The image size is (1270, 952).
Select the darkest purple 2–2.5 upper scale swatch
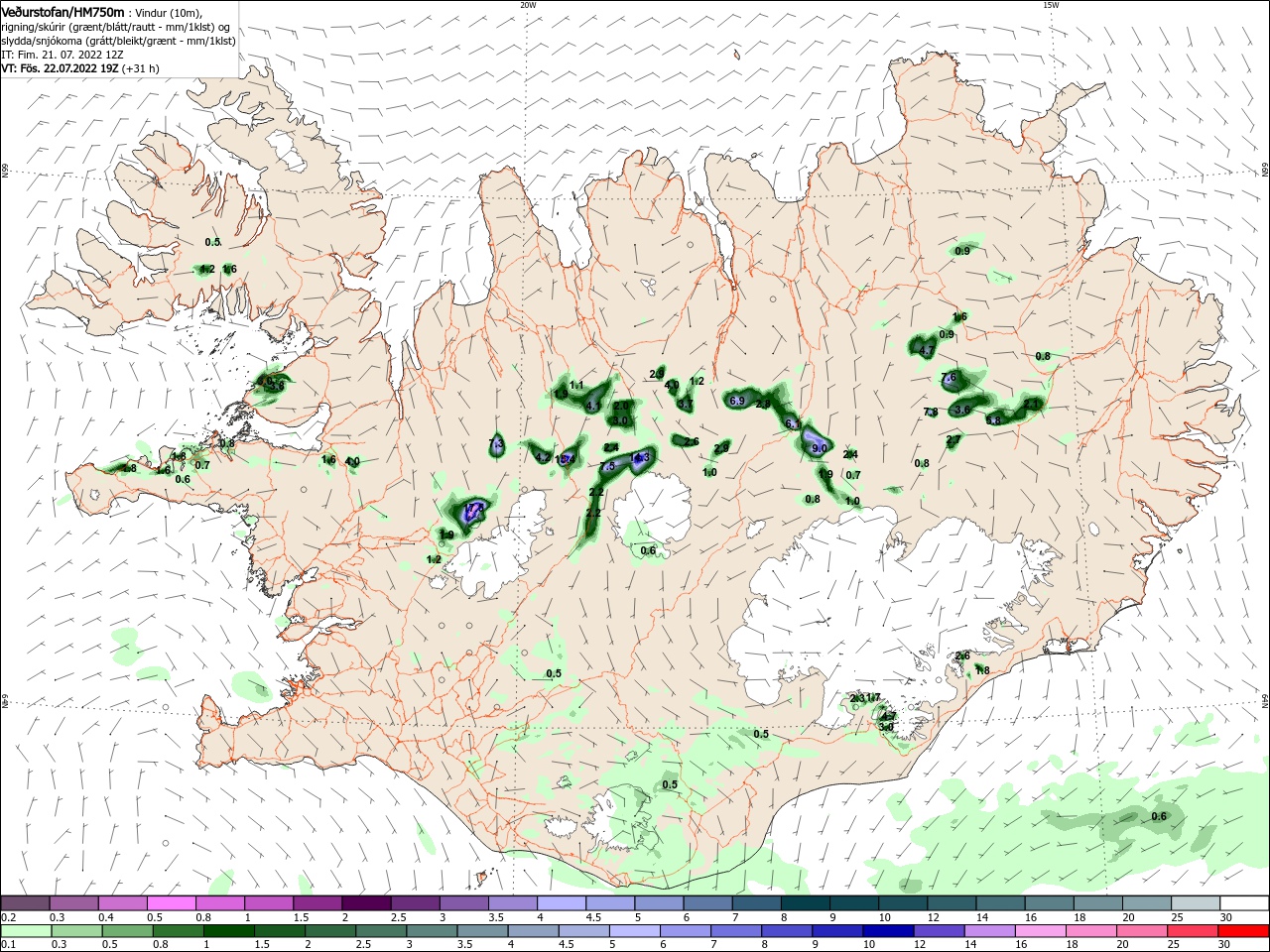tap(366, 903)
